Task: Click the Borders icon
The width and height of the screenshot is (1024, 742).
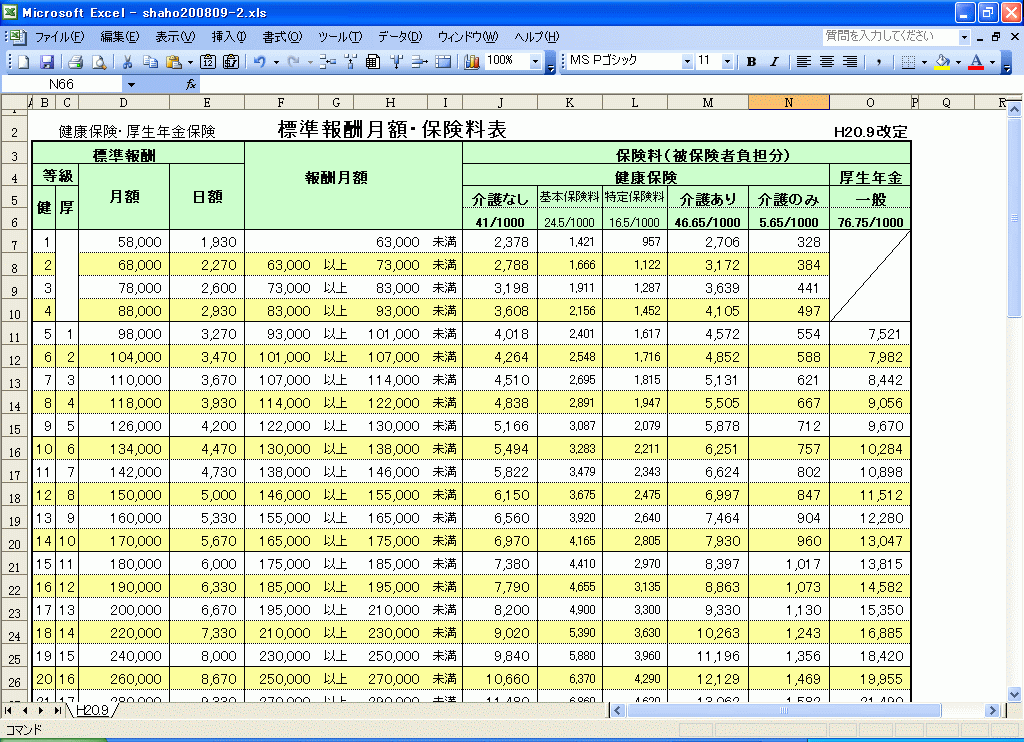Action: (x=908, y=62)
